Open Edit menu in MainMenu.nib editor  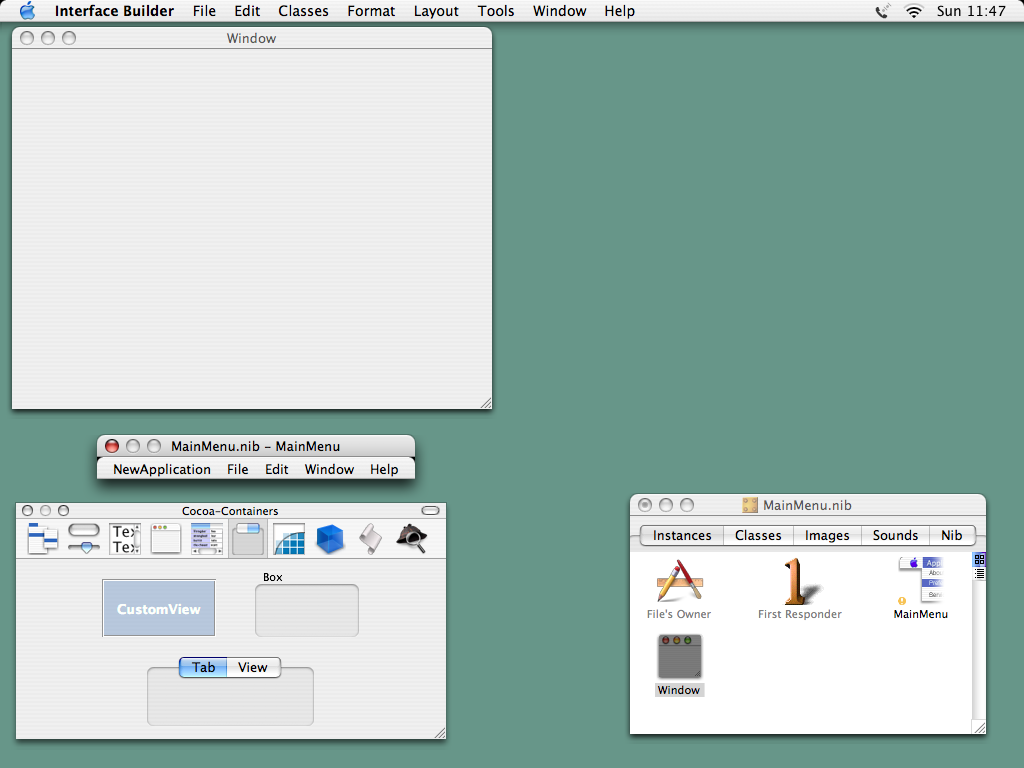(x=277, y=470)
